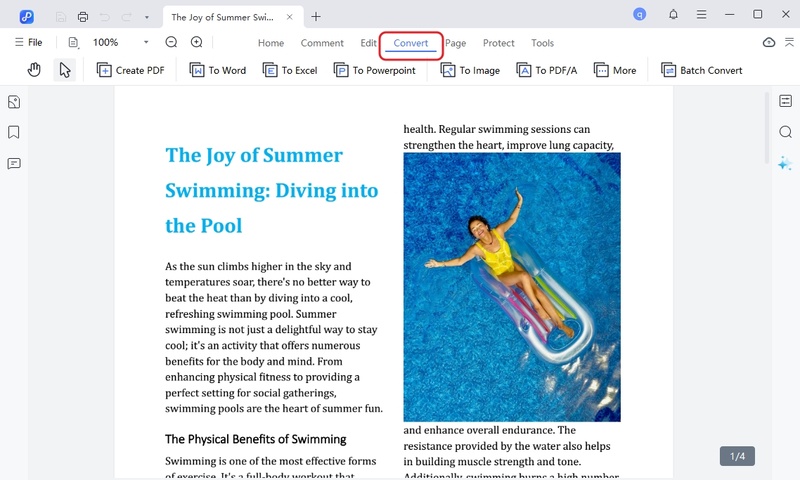Open the File menu
The image size is (800, 480).
(28, 42)
